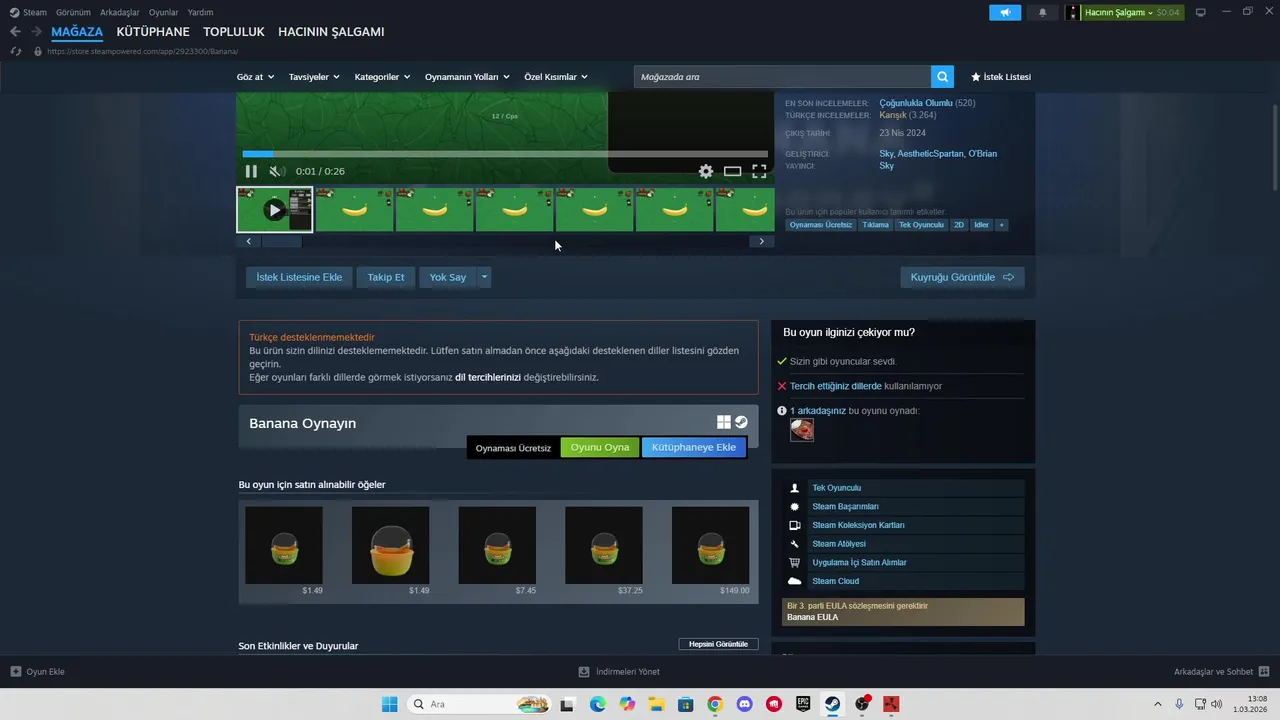Switch to Big Picture mode icon
This screenshot has width=1280, height=720.
pos(1201,12)
